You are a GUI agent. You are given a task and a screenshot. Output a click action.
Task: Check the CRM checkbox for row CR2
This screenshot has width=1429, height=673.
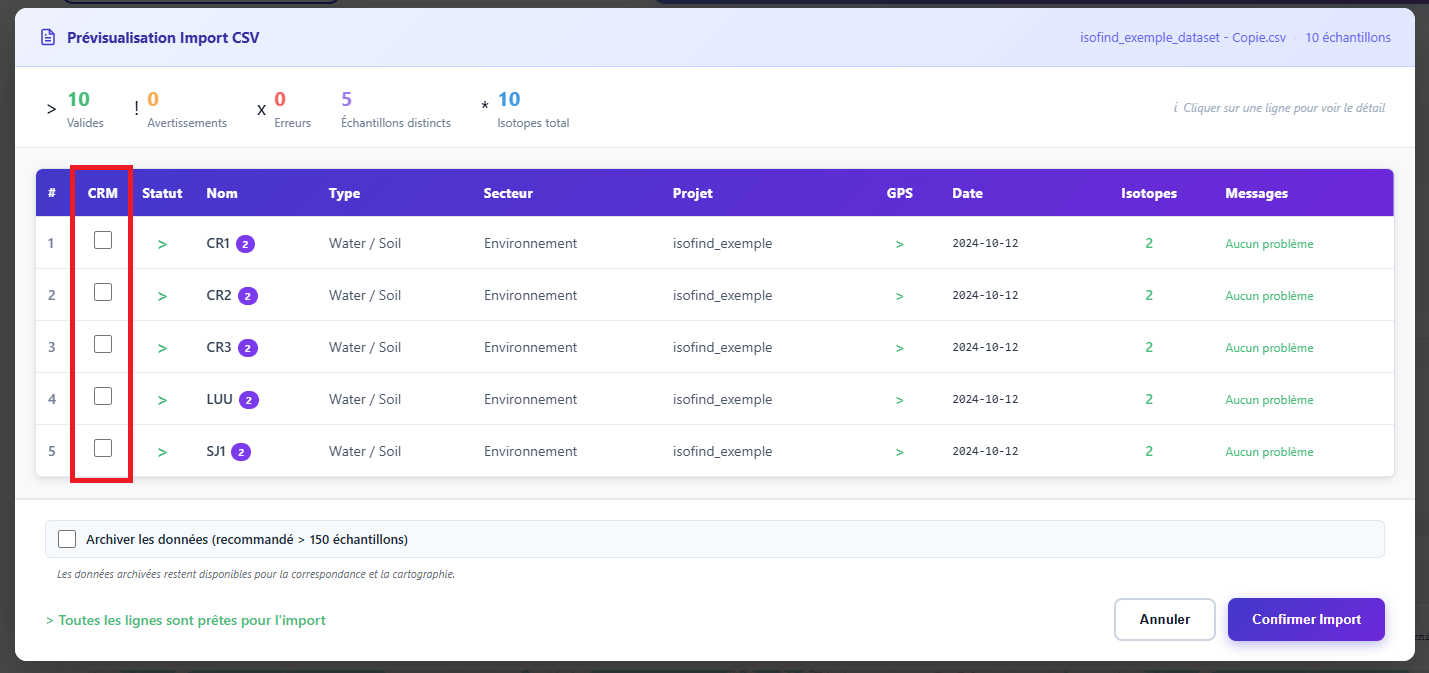[101, 292]
